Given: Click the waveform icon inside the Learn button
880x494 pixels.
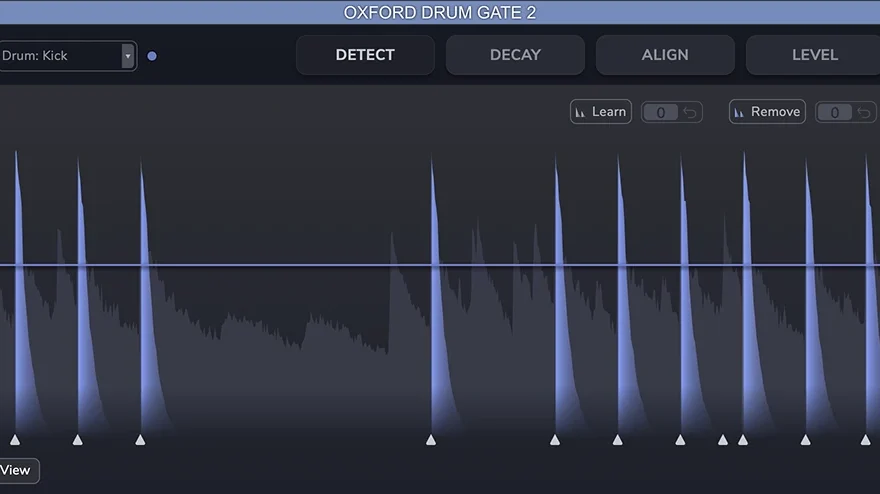Looking at the screenshot, I should (x=580, y=112).
